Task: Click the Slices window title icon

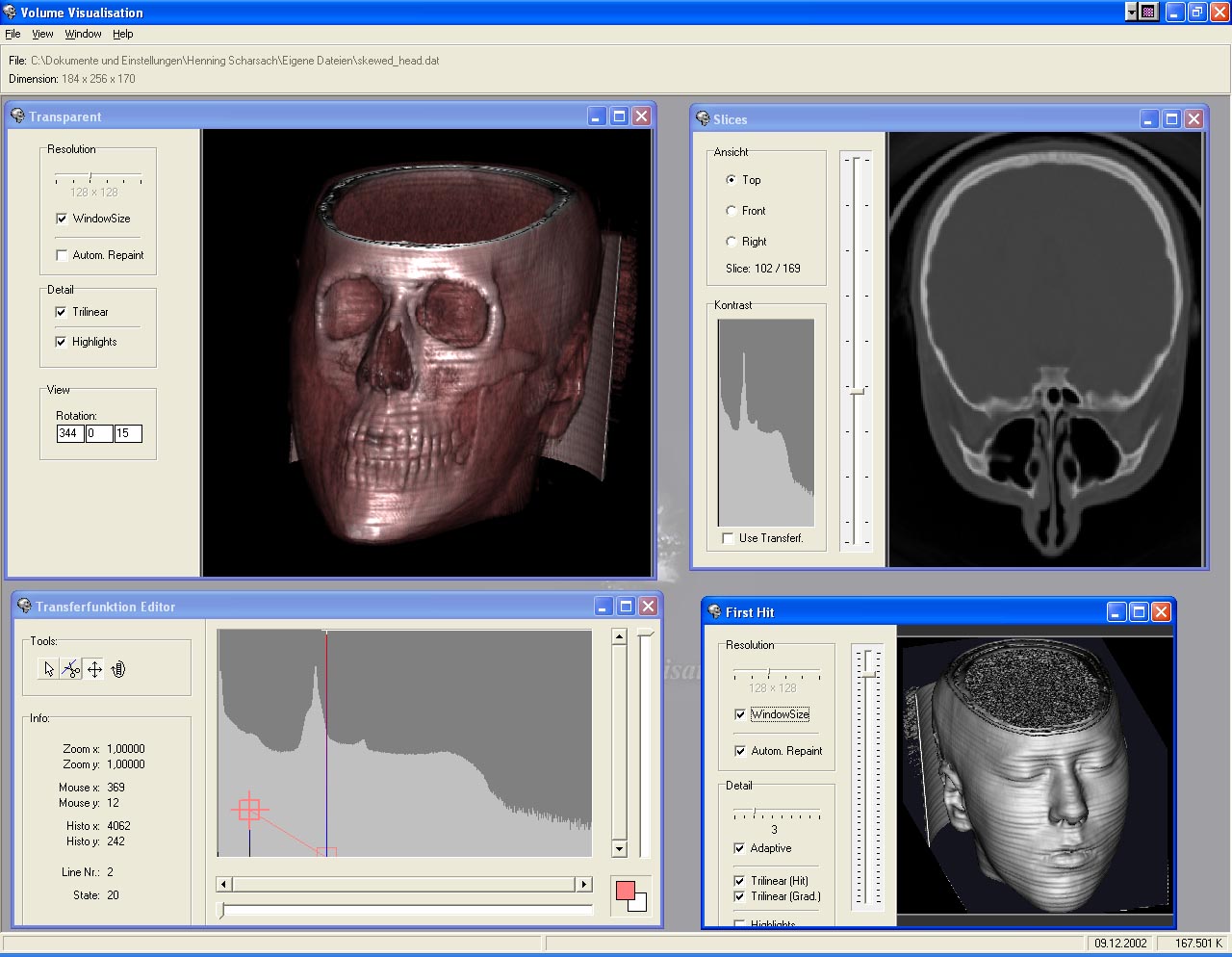Action: click(702, 118)
